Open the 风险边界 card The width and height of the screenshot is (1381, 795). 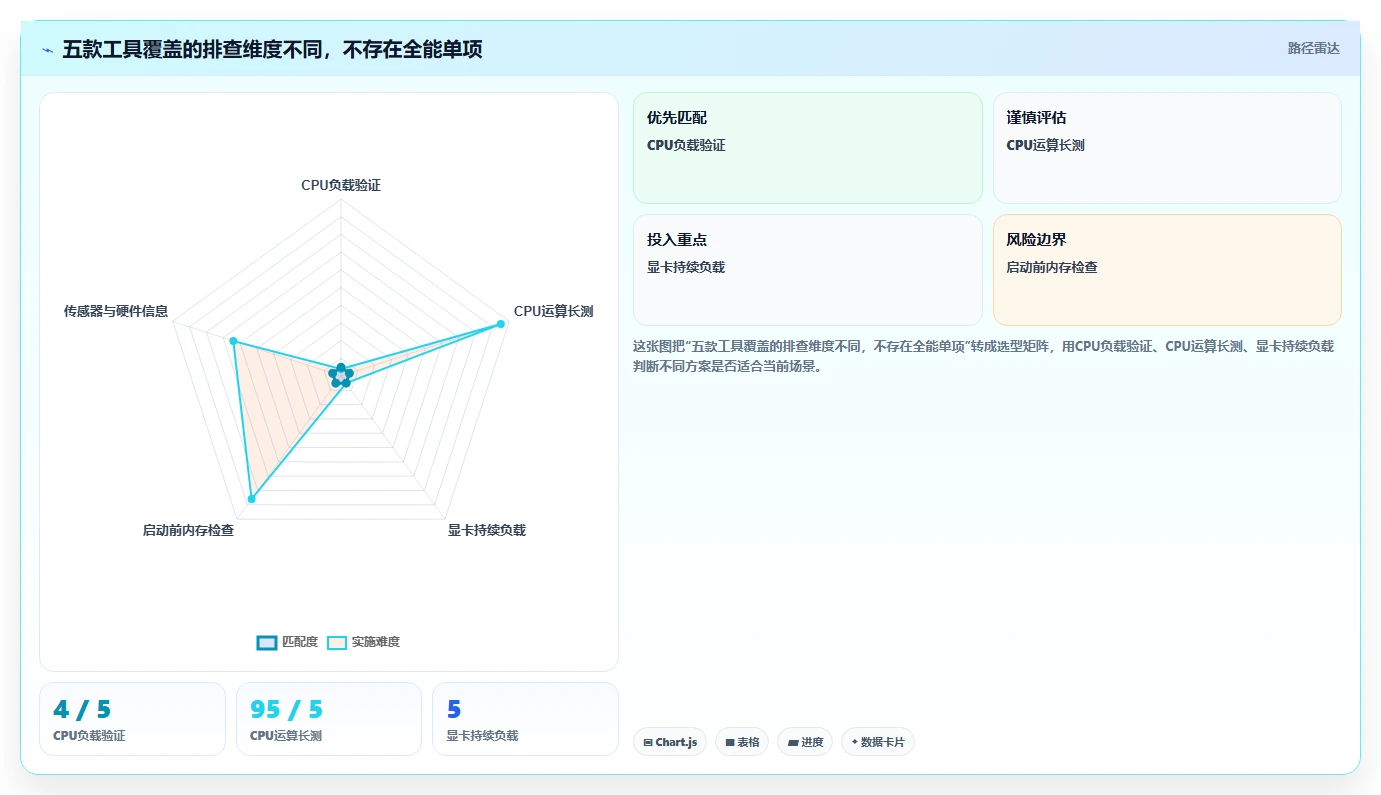coord(1167,270)
